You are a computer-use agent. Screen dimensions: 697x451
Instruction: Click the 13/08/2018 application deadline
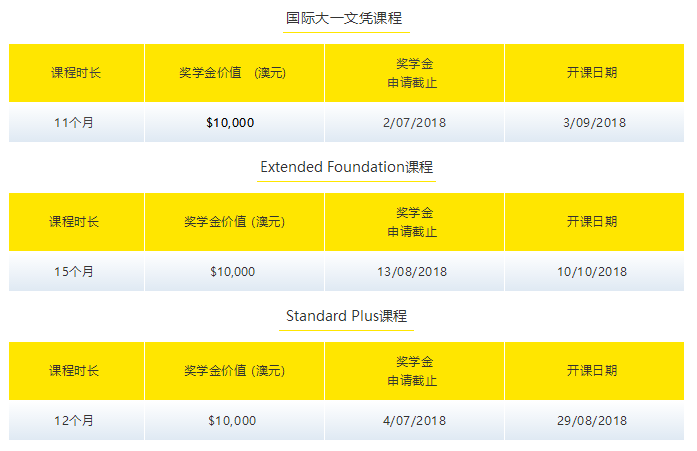tap(412, 272)
